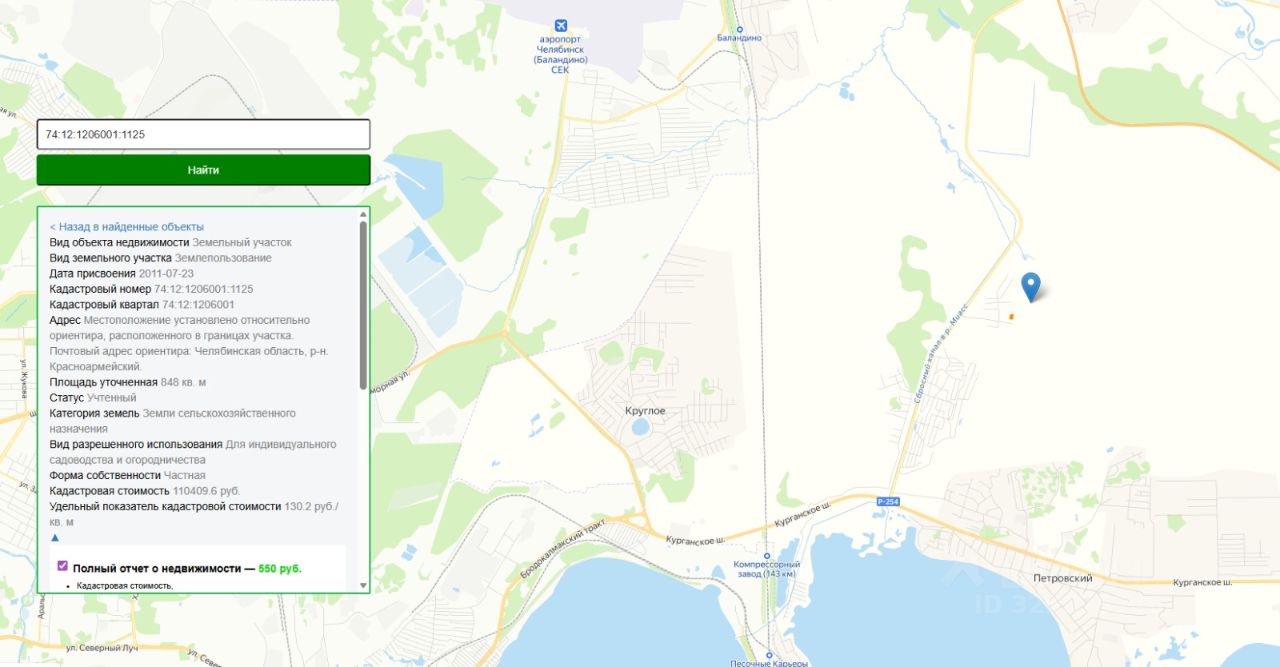
Task: Collapse details with the blue triangle arrow
Action: click(55, 537)
